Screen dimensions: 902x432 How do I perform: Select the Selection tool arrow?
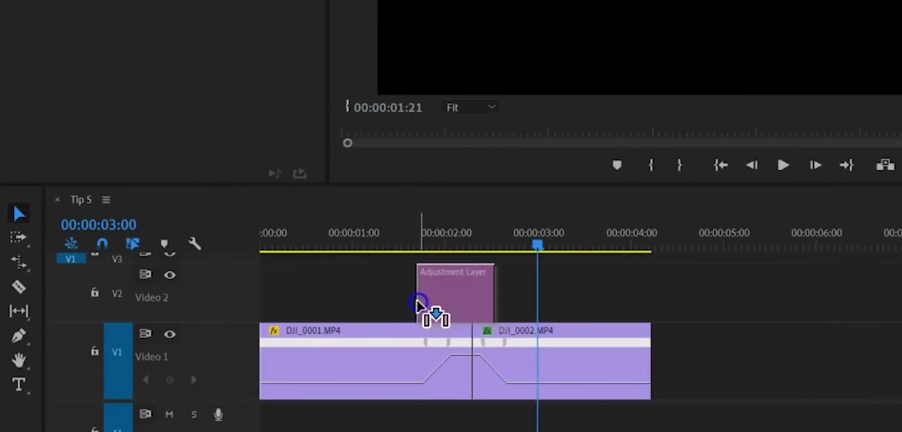pos(18,214)
